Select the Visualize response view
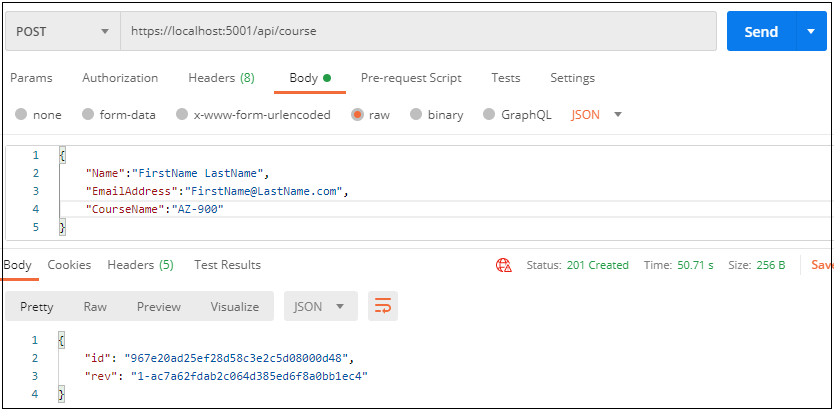The image size is (834, 412). point(234,307)
